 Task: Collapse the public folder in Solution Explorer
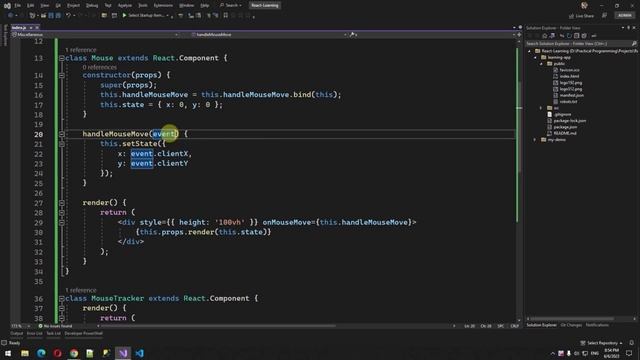542,64
